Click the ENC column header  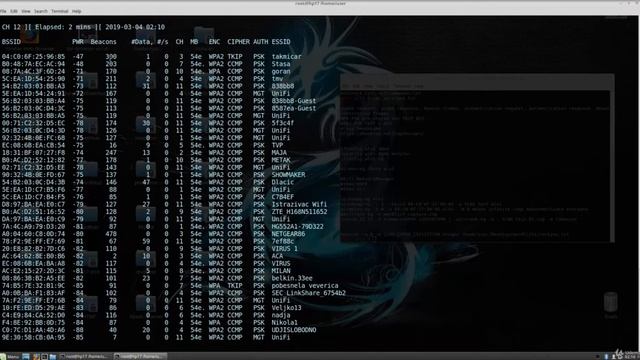click(214, 42)
